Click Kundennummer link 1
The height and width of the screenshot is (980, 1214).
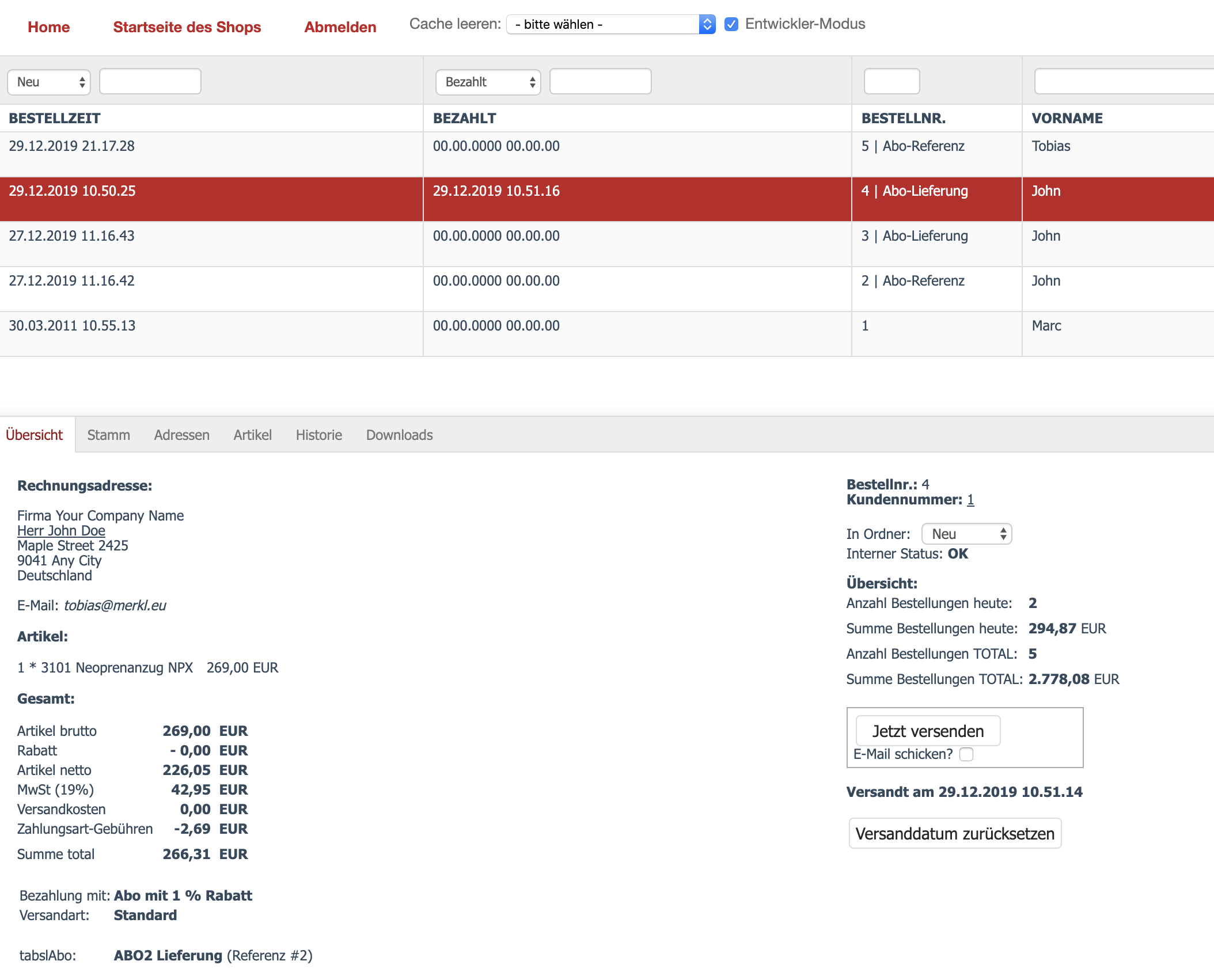(970, 500)
